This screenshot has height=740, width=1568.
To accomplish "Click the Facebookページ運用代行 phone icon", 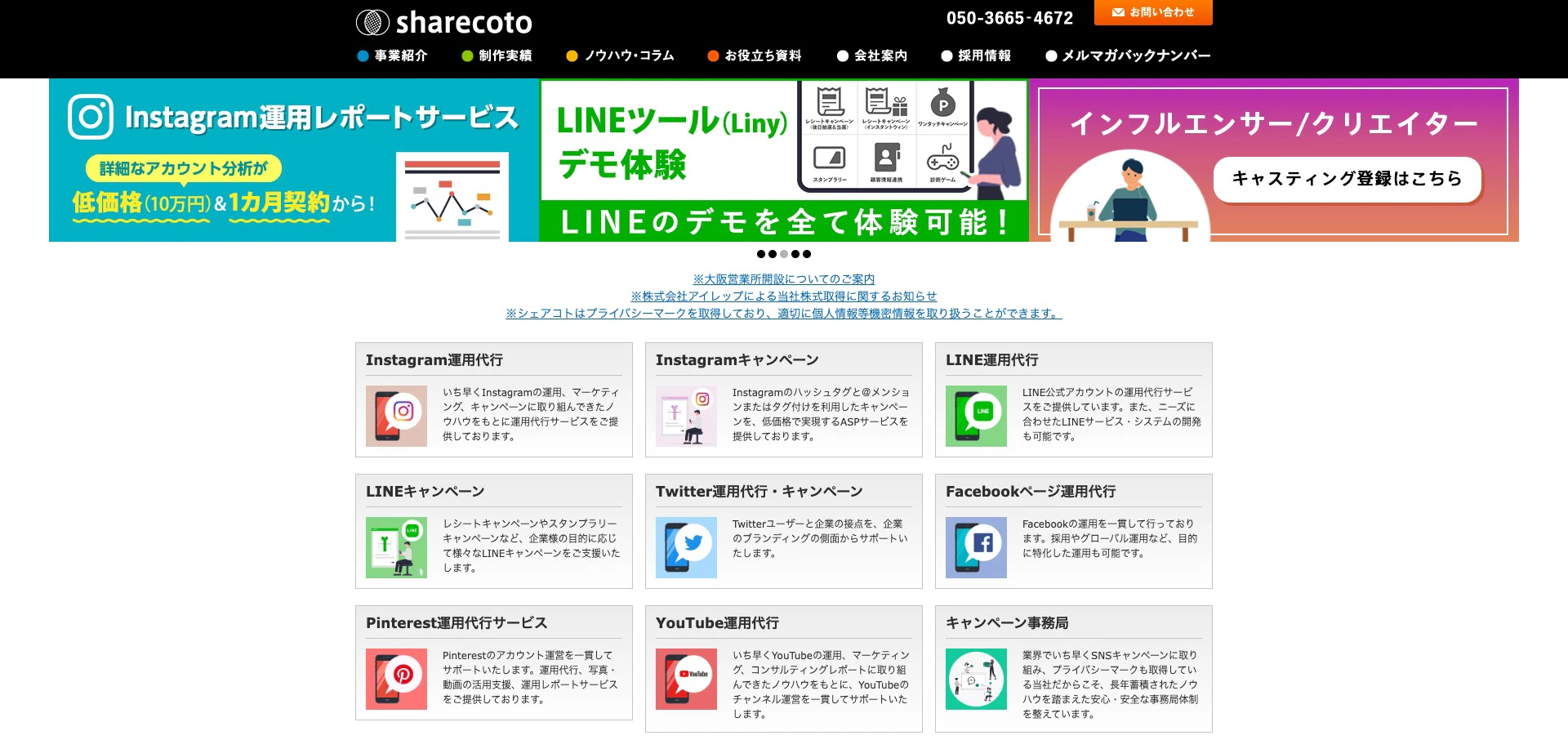I will coord(976,547).
